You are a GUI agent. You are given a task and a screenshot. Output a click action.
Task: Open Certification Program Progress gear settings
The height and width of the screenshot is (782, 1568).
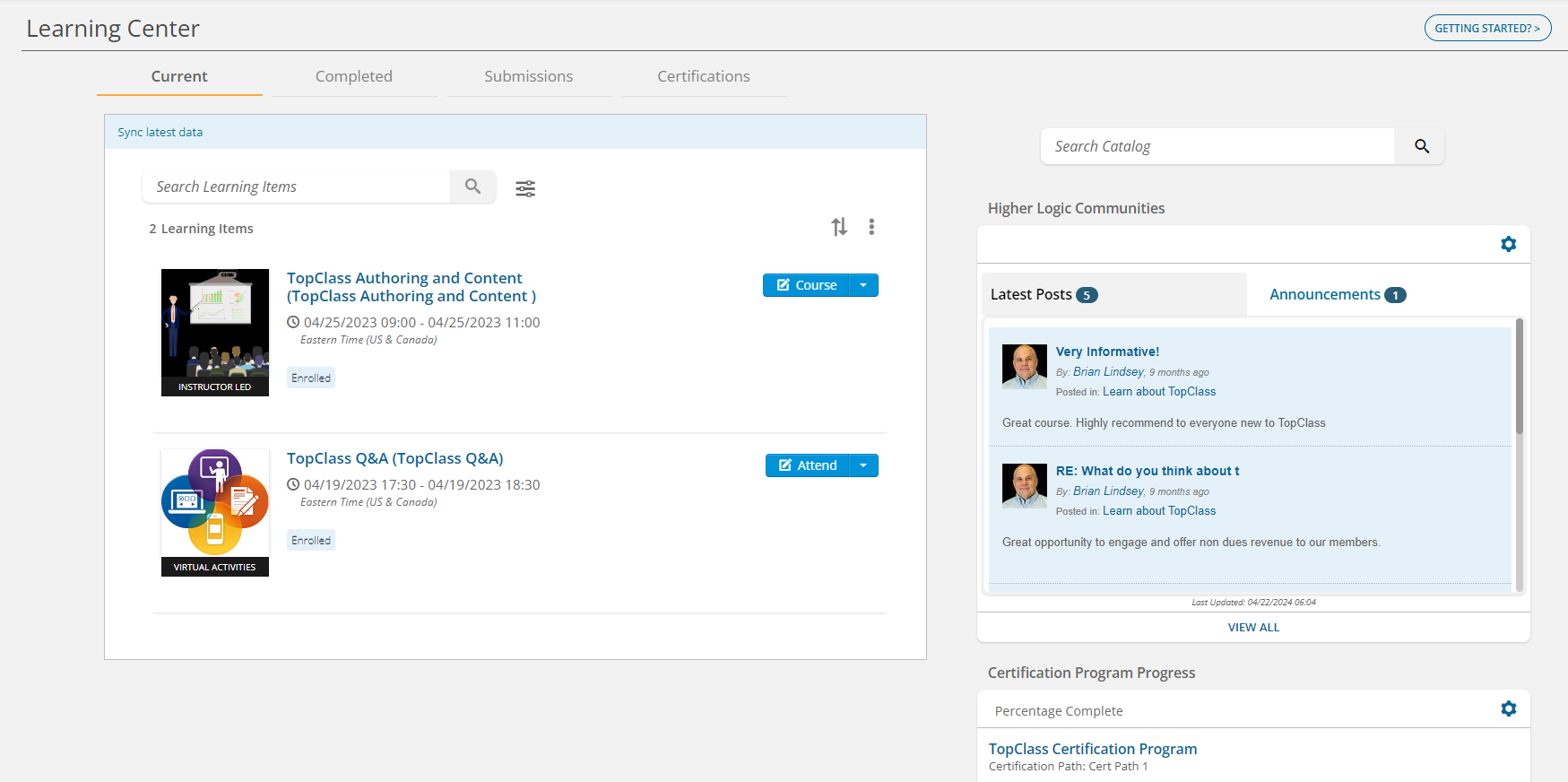1508,708
